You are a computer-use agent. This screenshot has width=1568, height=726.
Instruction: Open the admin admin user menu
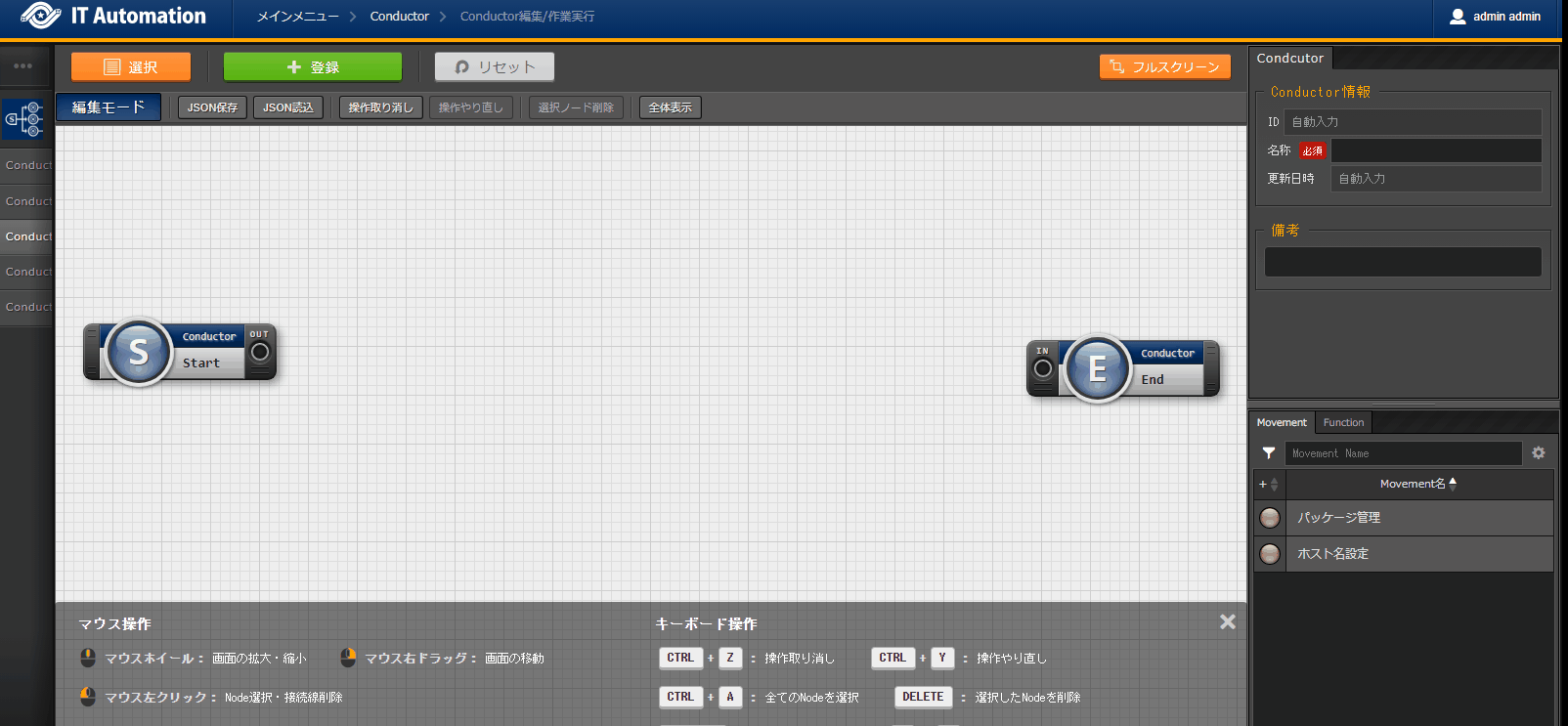tap(1495, 17)
